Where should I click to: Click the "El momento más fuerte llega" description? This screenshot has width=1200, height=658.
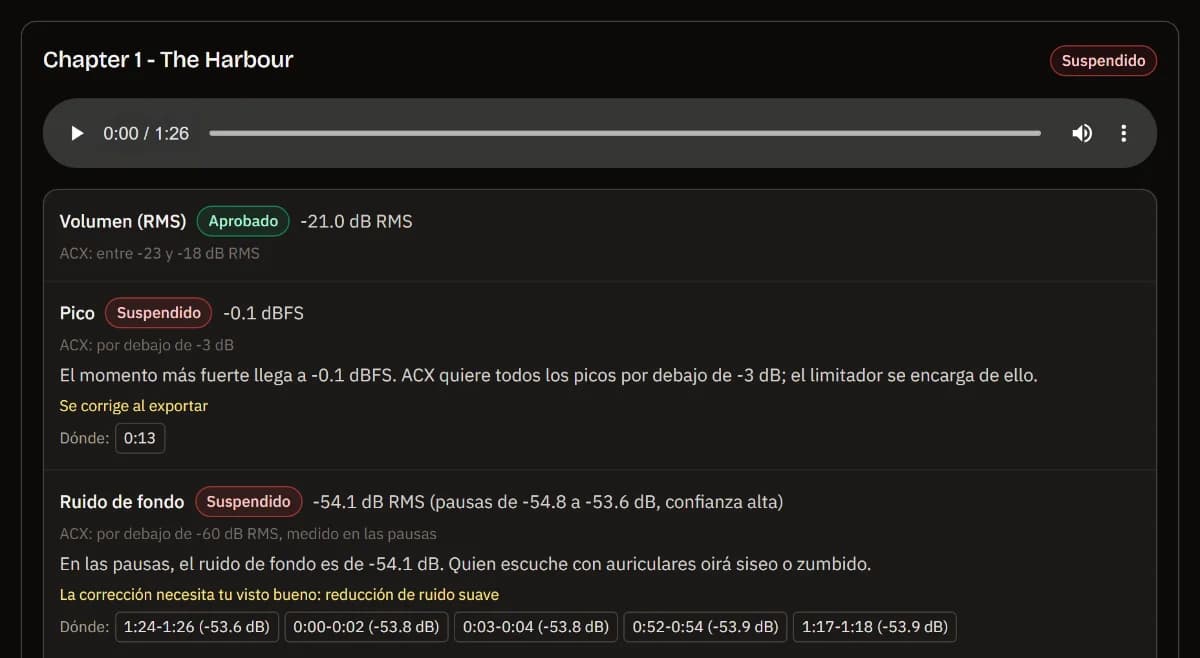549,376
